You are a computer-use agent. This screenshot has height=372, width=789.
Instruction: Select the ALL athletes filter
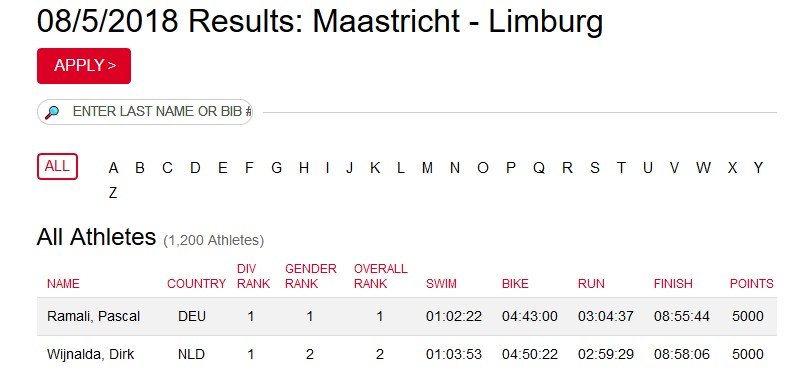click(57, 167)
